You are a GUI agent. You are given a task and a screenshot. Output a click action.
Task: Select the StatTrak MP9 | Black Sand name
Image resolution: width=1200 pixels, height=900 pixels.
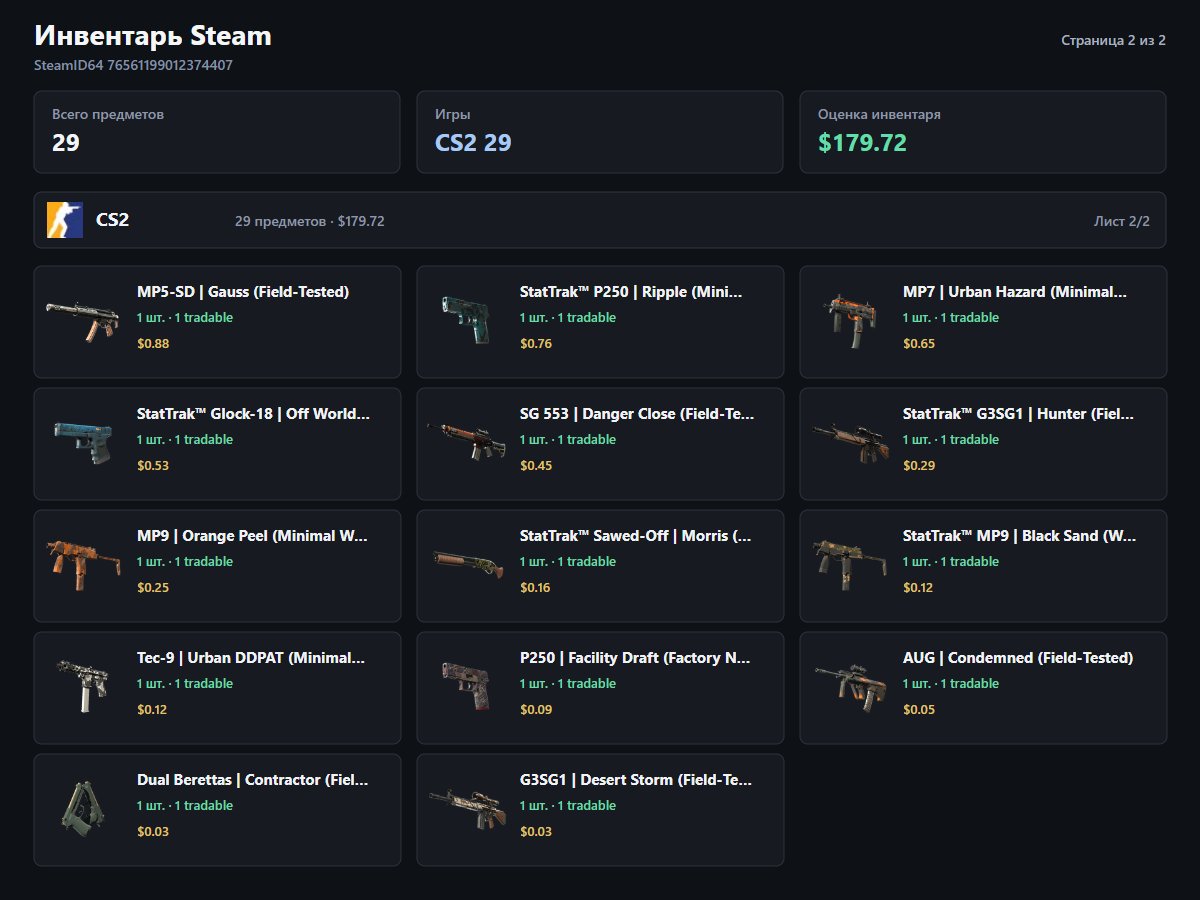coord(1019,536)
